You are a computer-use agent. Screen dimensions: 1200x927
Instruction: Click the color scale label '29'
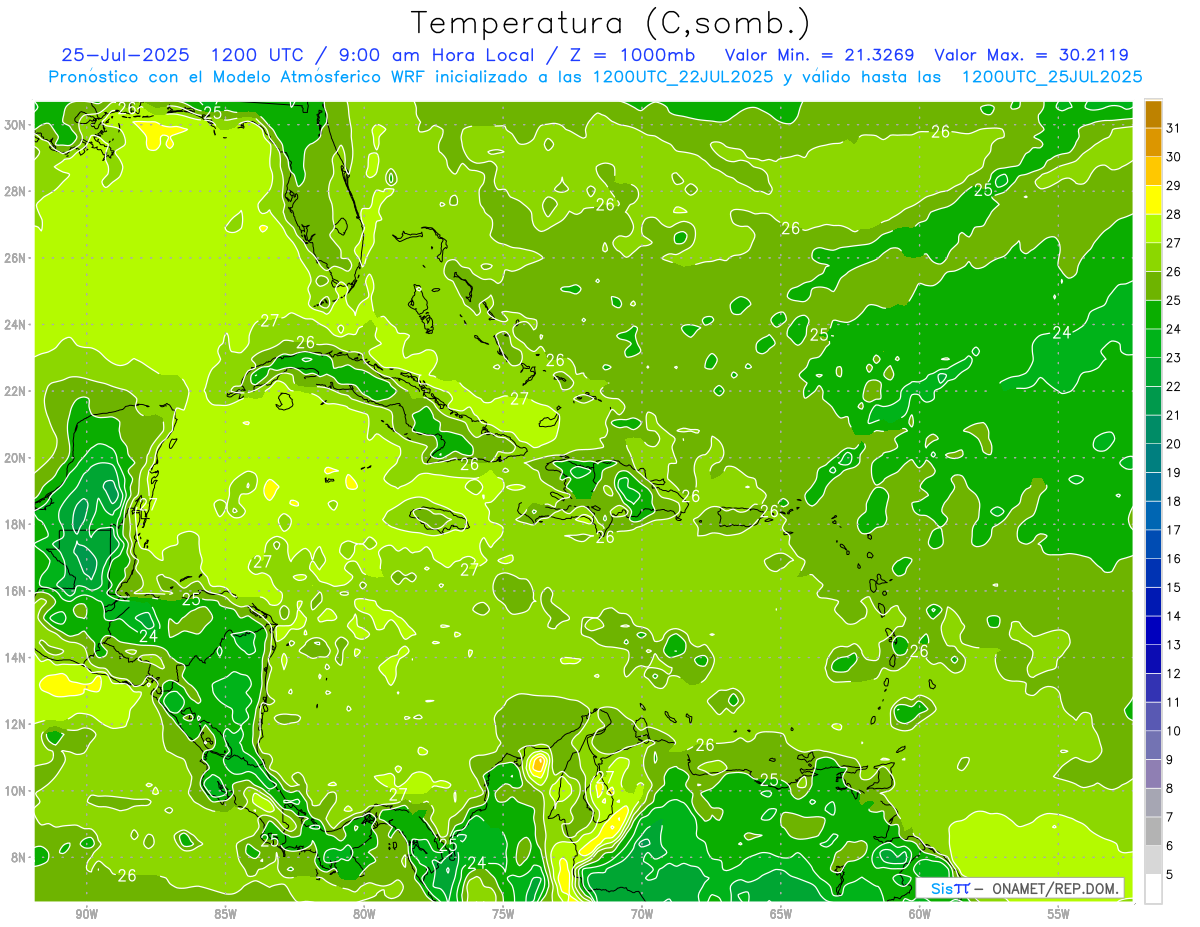click(1174, 185)
